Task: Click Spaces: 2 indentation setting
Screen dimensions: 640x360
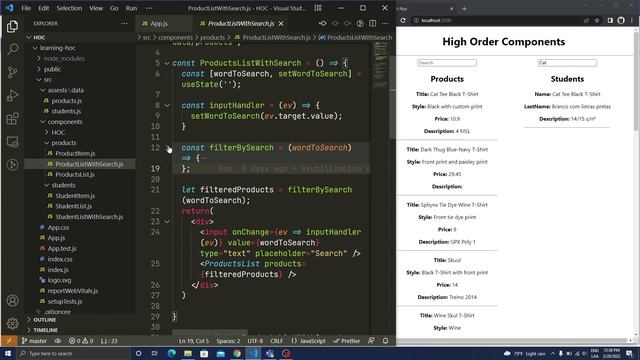Action: tap(228, 341)
